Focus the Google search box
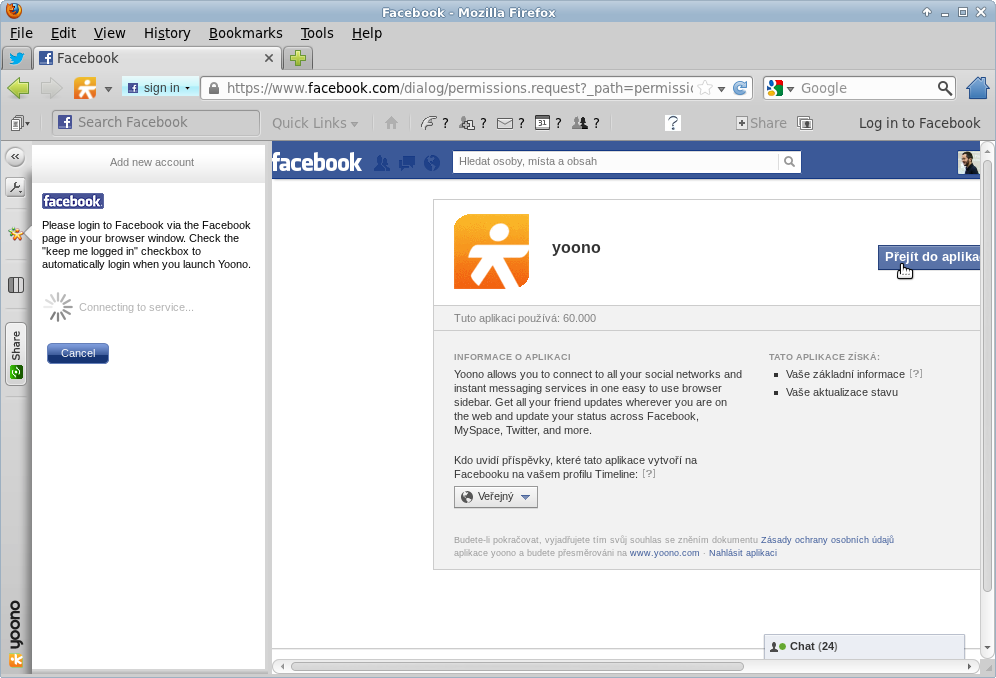 click(x=867, y=88)
